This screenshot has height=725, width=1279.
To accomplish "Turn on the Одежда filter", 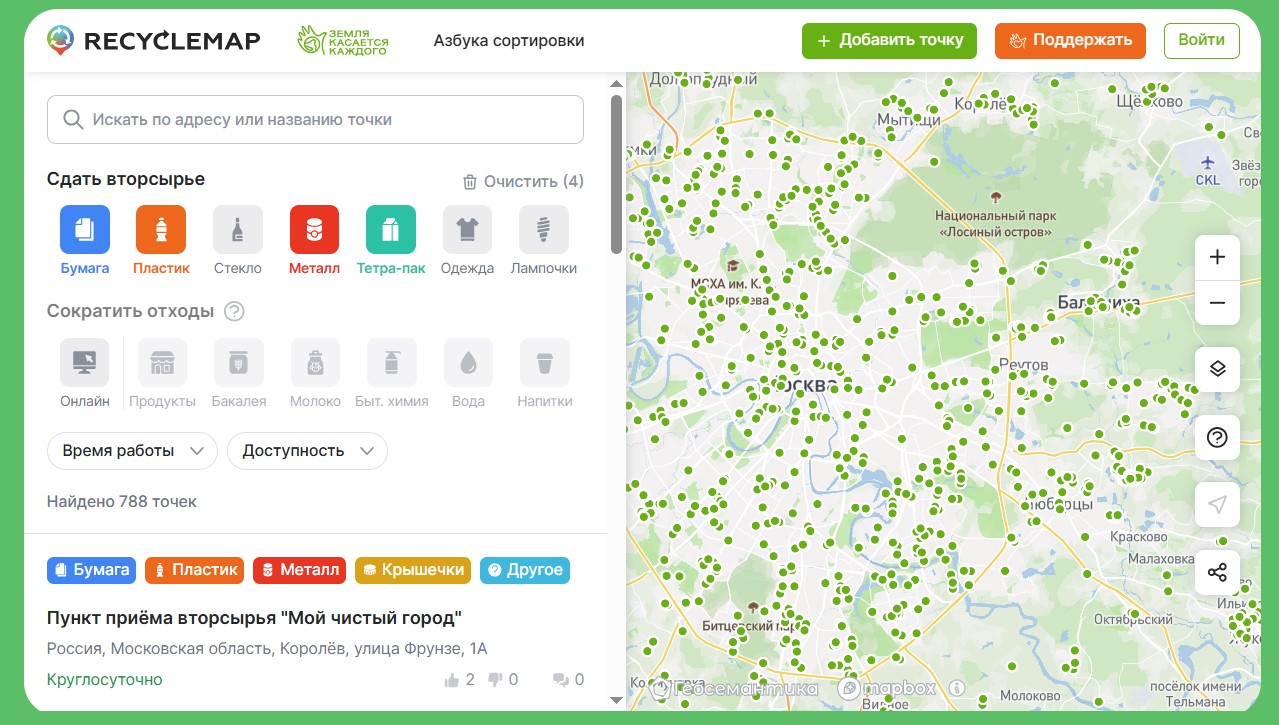I will point(467,230).
